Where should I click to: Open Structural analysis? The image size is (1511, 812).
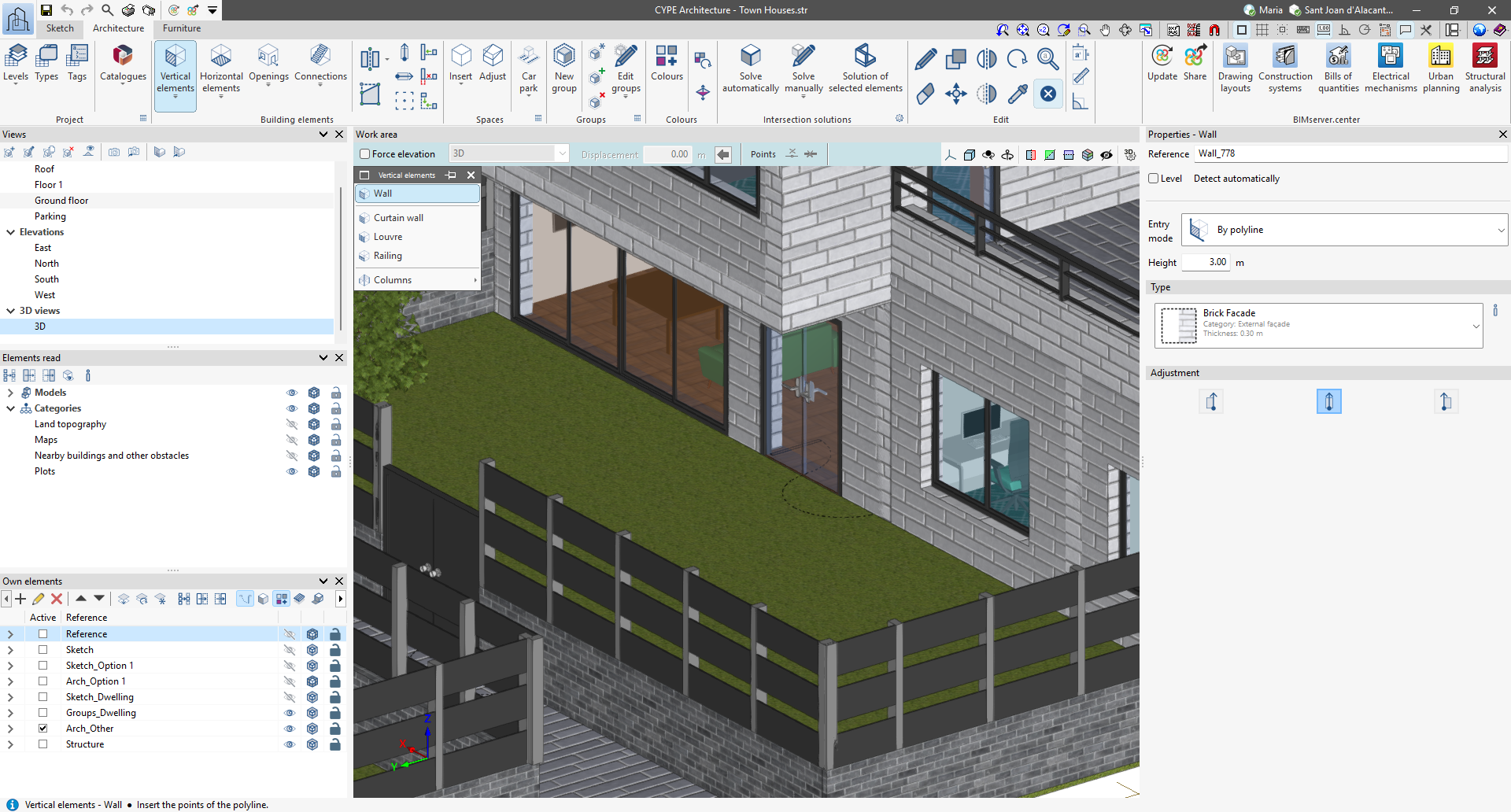(x=1485, y=70)
